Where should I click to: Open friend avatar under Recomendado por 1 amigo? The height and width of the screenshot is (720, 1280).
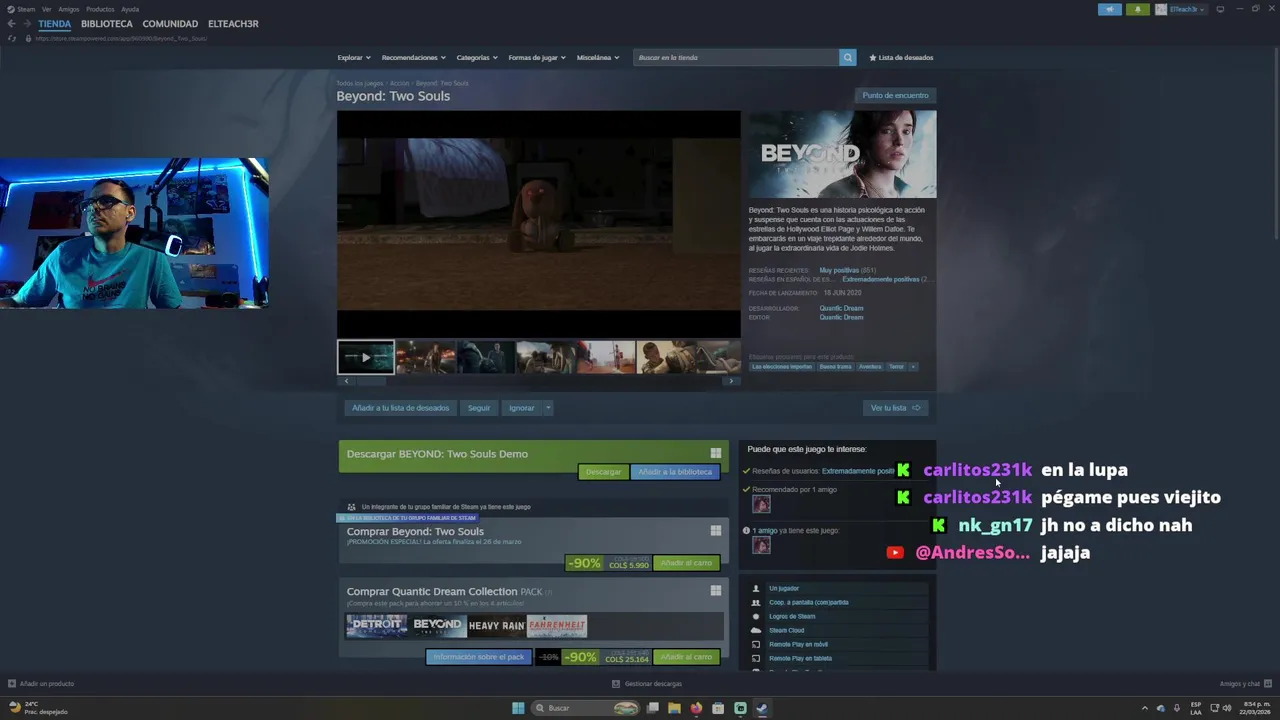tap(761, 505)
